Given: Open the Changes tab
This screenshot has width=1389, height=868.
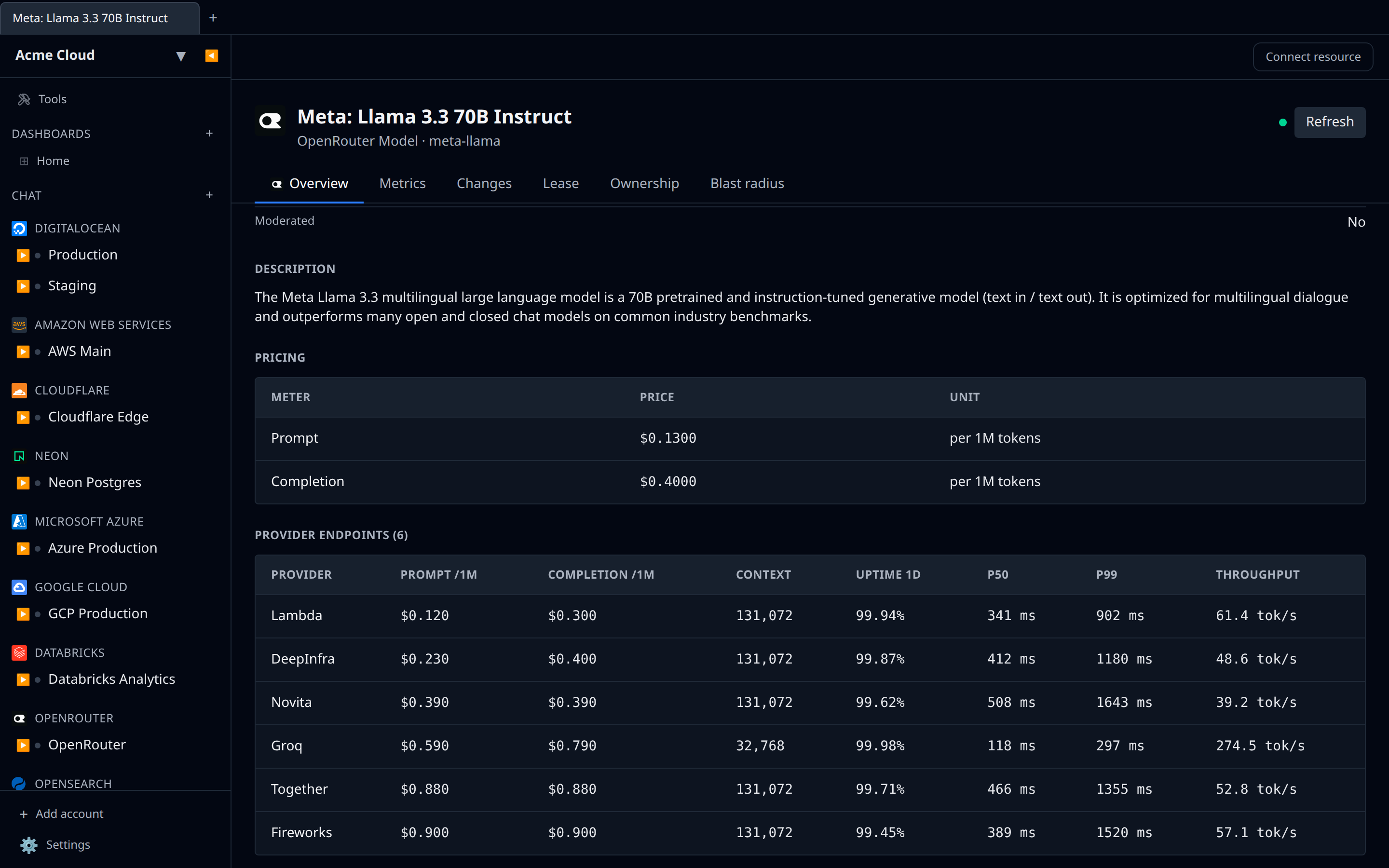Looking at the screenshot, I should pos(484,183).
